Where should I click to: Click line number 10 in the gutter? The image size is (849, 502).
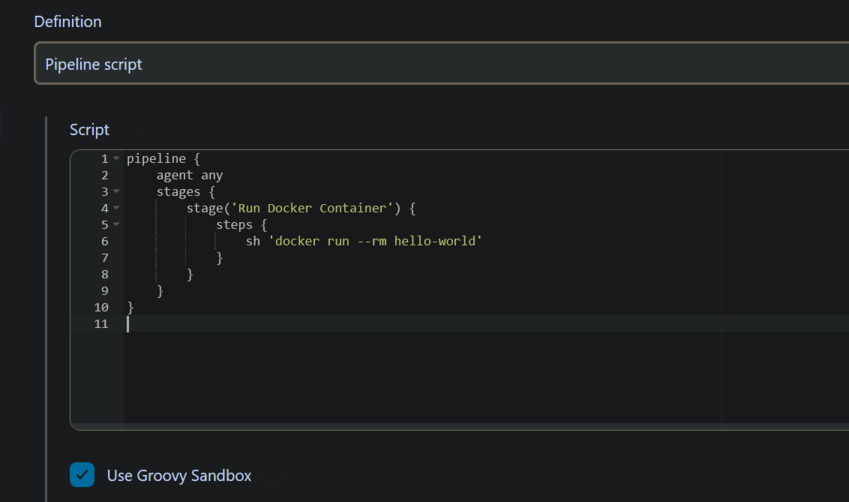tap(101, 307)
